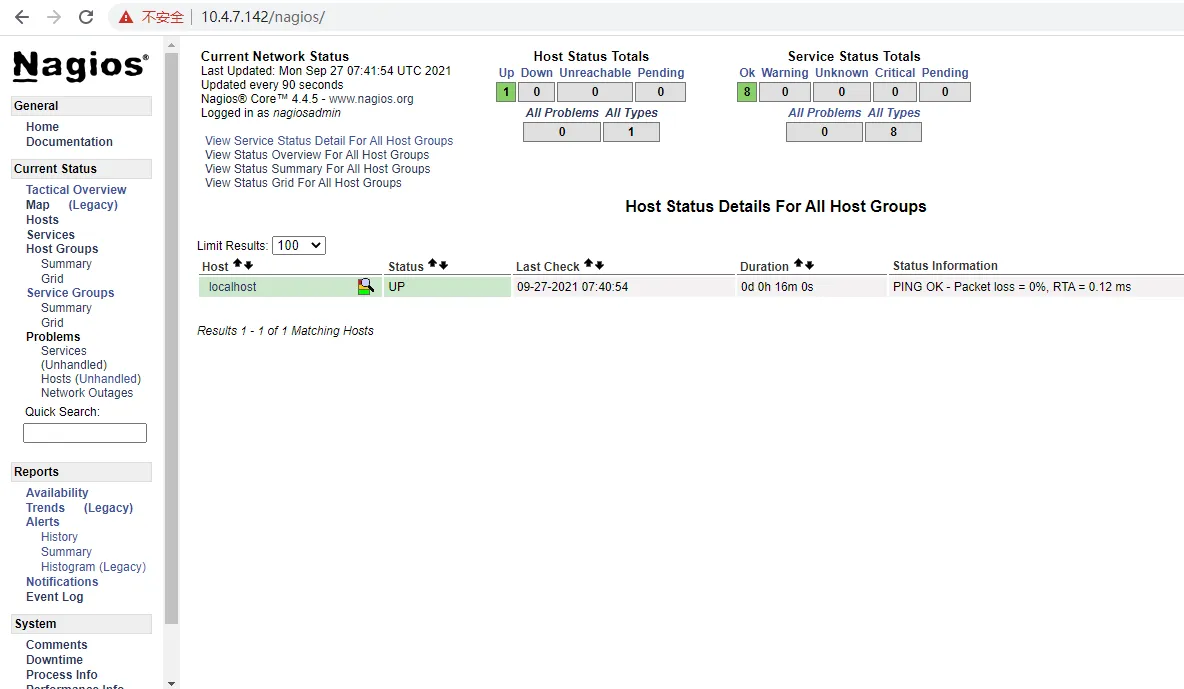This screenshot has height=689, width=1184.
Task: Open Home in the sidebar
Action: (42, 127)
